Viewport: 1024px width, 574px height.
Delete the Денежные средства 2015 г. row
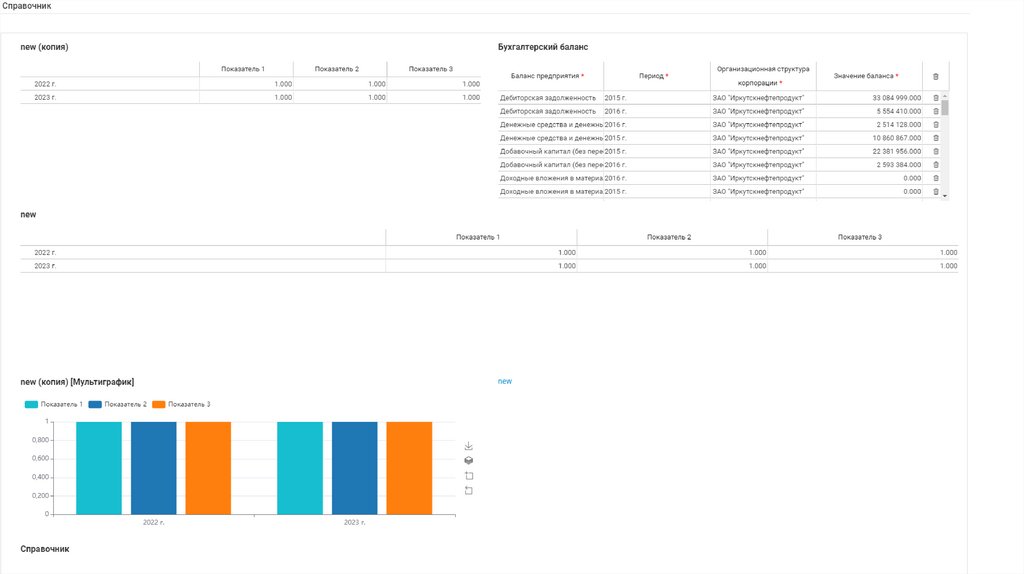pos(935,138)
